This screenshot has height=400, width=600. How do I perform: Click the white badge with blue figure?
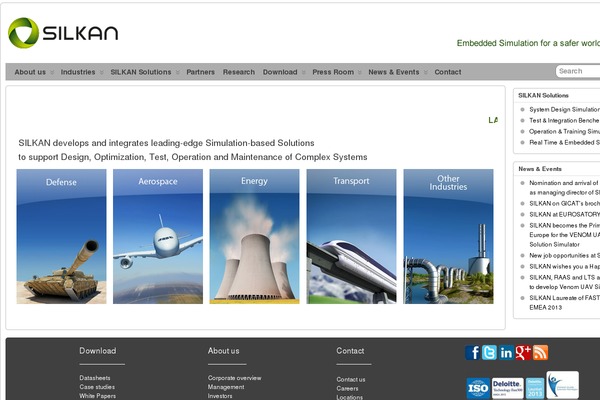[x=562, y=385]
